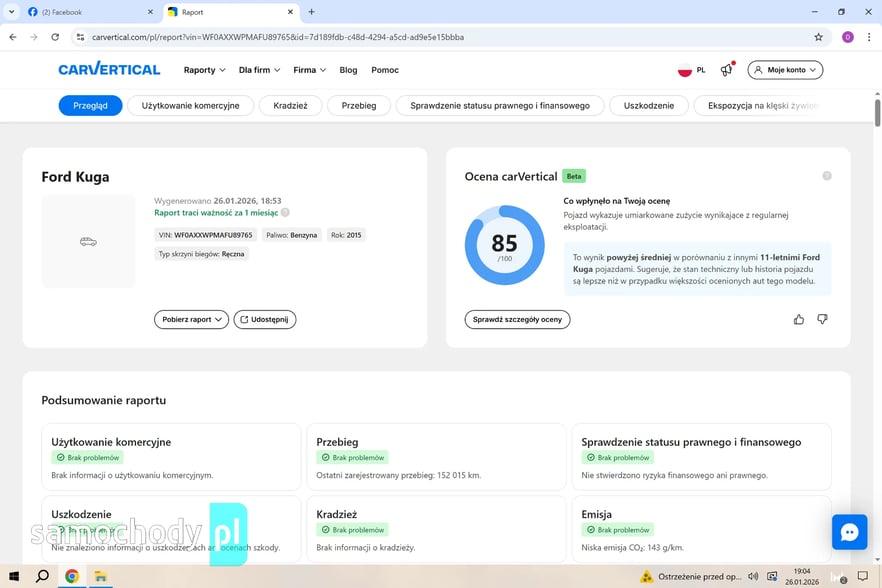Click the Typ skrzyni biegów: Ręczna tag
Viewport: 882px width, 588px height.
coord(201,254)
